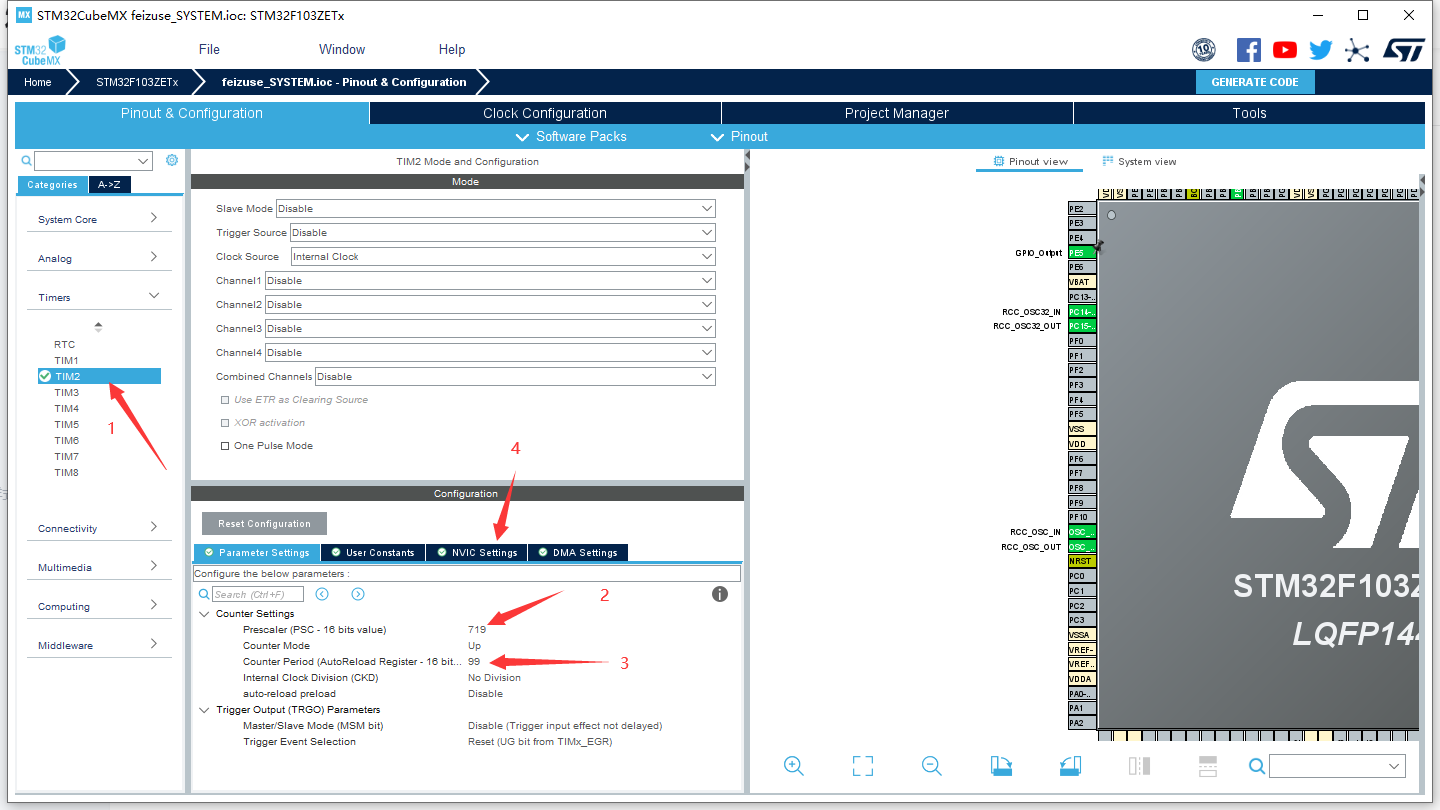Click the 10 years anniversary badge icon
Viewport: 1440px width, 810px height.
(1204, 50)
